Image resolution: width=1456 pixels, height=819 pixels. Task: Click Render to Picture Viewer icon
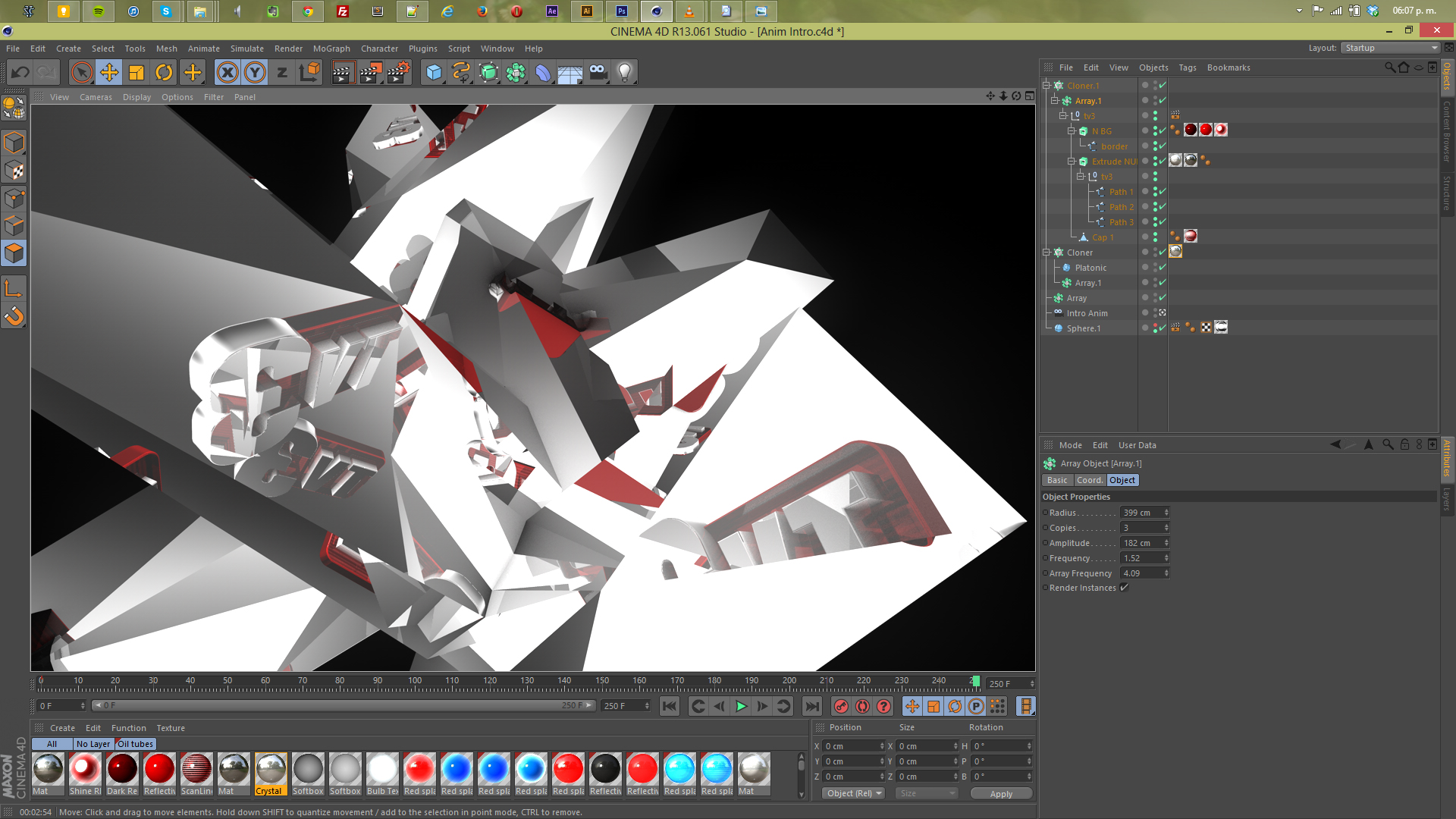[x=371, y=73]
